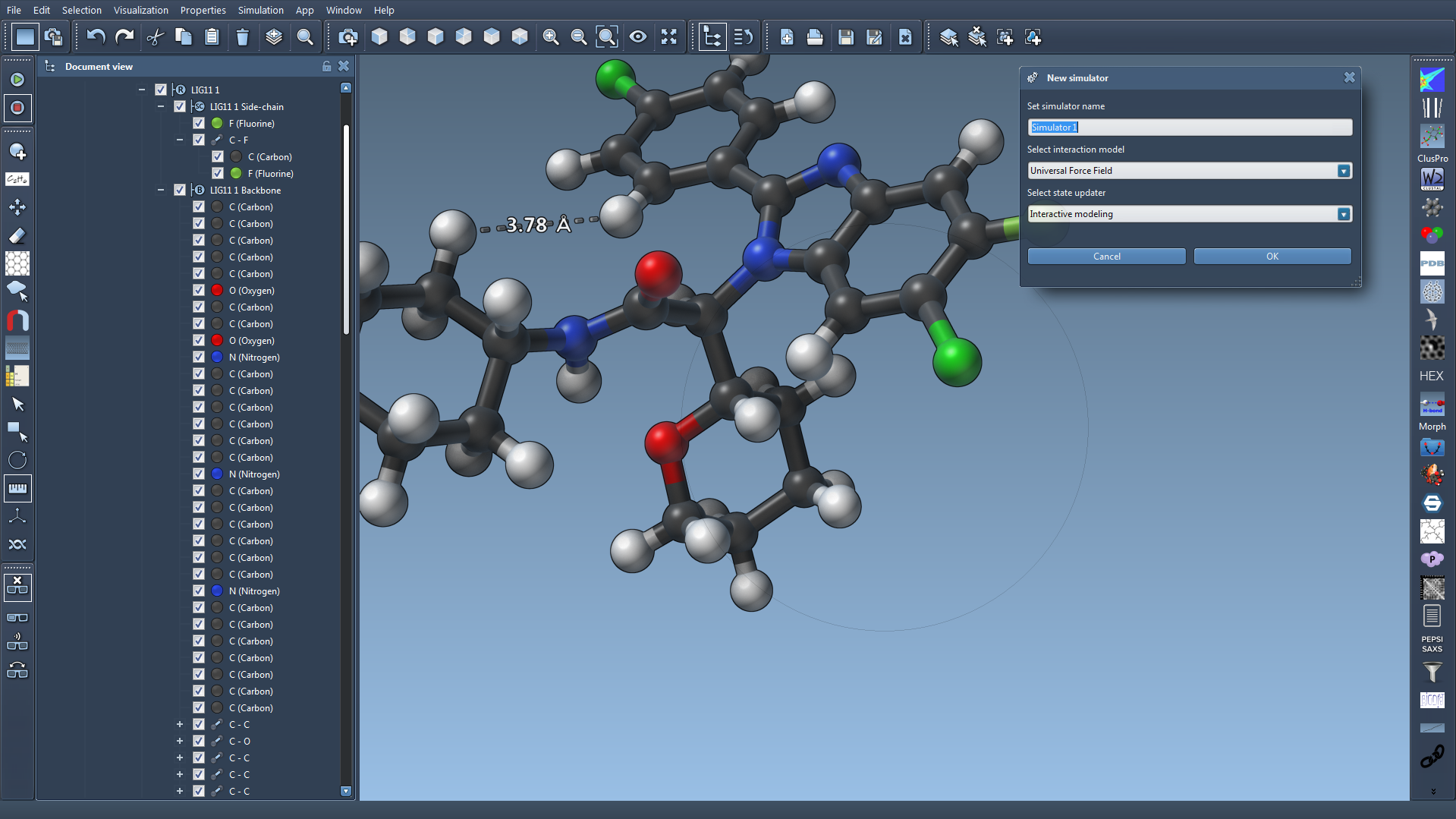Click the Save floppy disk icon

pyautogui.click(x=845, y=36)
